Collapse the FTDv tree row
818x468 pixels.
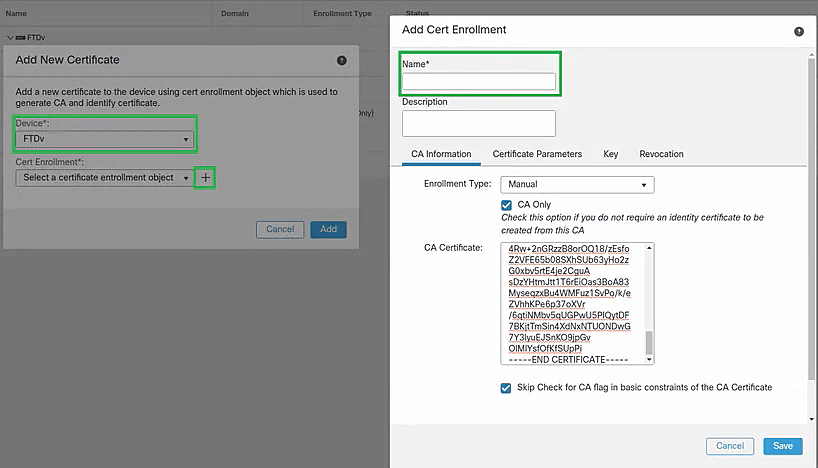[9, 37]
